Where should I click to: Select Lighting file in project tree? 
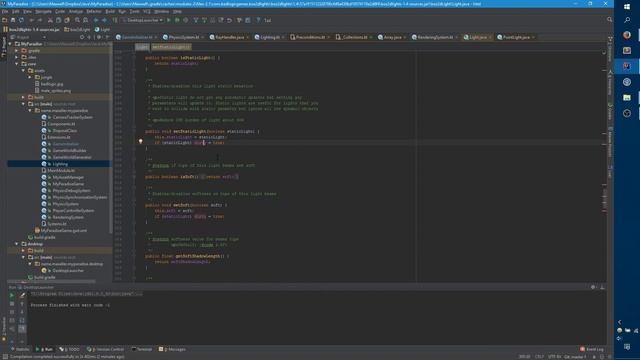[x=60, y=164]
